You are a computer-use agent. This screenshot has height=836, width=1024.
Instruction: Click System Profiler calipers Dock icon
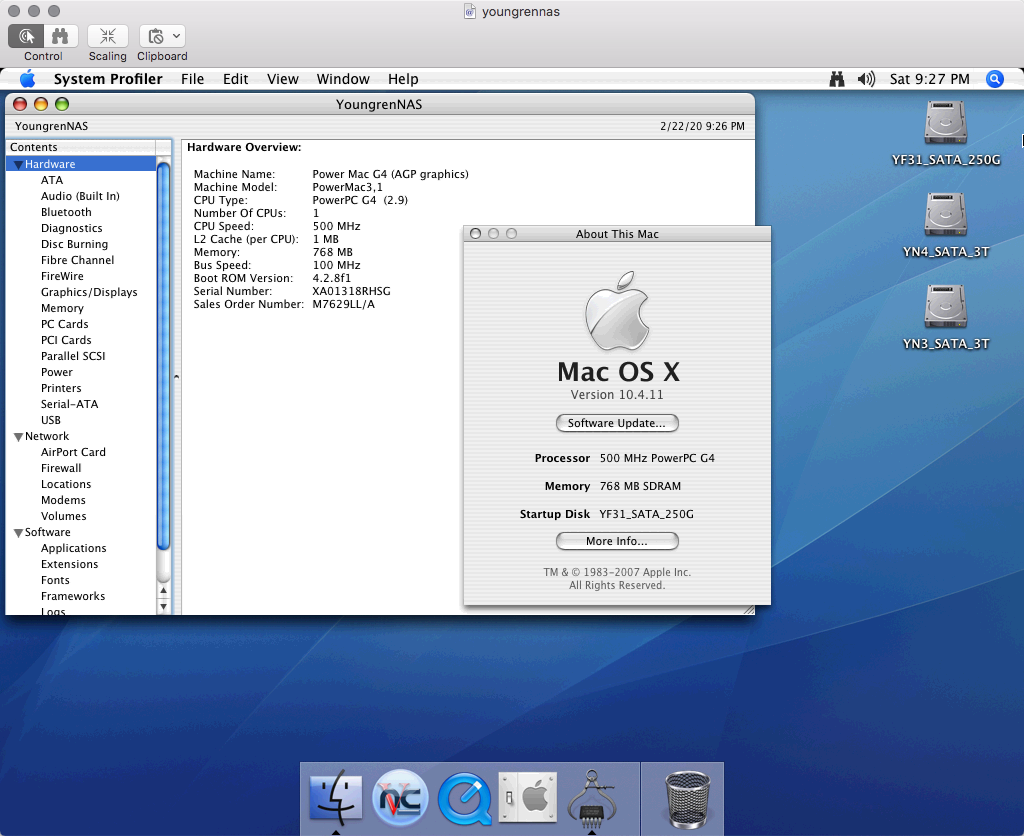[592, 798]
